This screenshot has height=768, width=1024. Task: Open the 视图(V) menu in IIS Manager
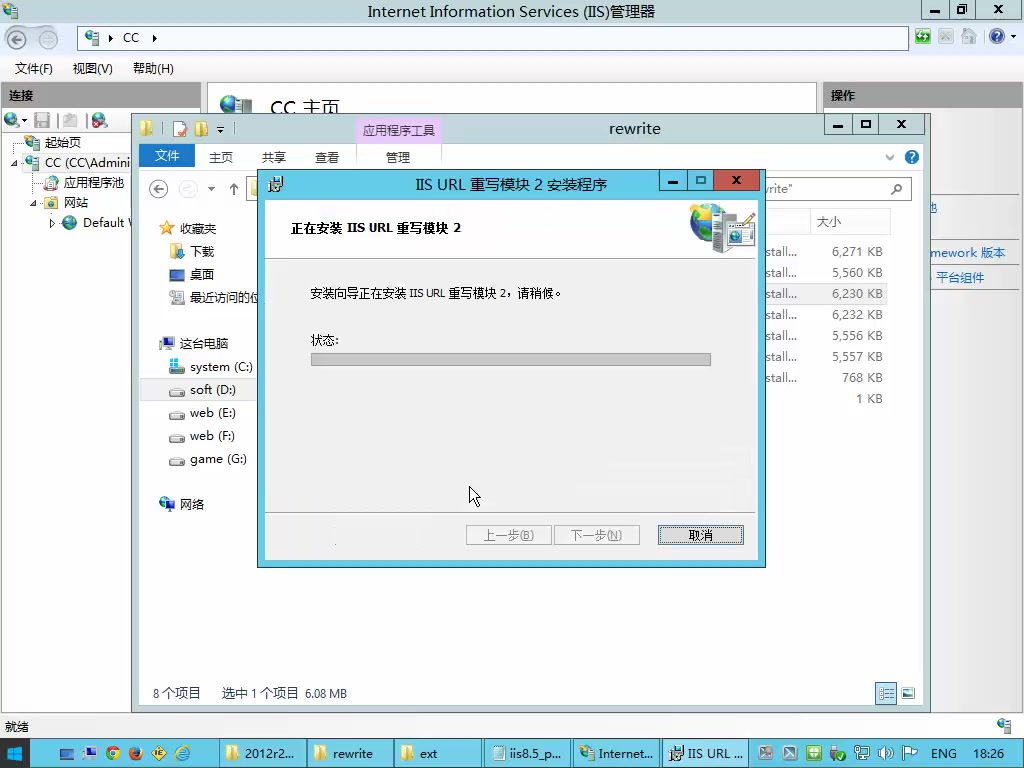[x=92, y=69]
